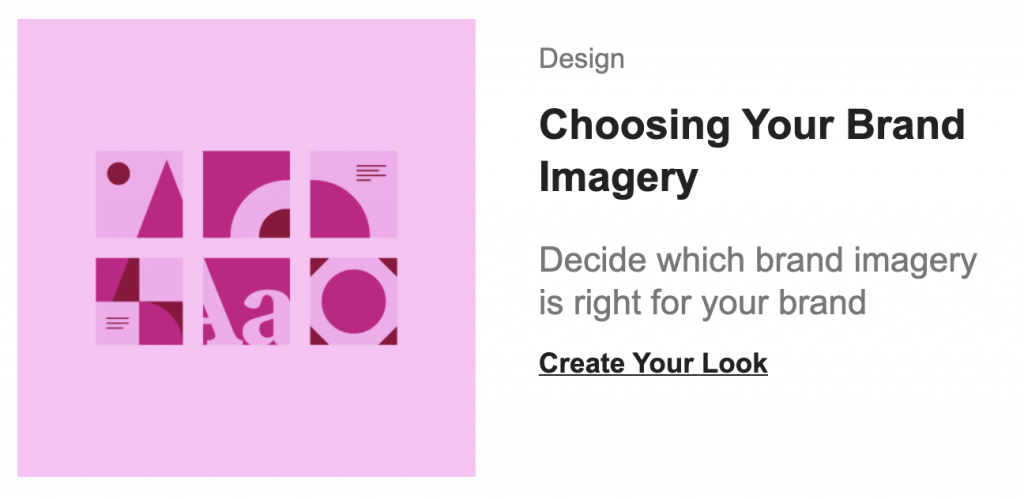Viewport: 1024px width, 499px height.
Task: Click the text lines icon in checkered tile
Action: coord(118,323)
